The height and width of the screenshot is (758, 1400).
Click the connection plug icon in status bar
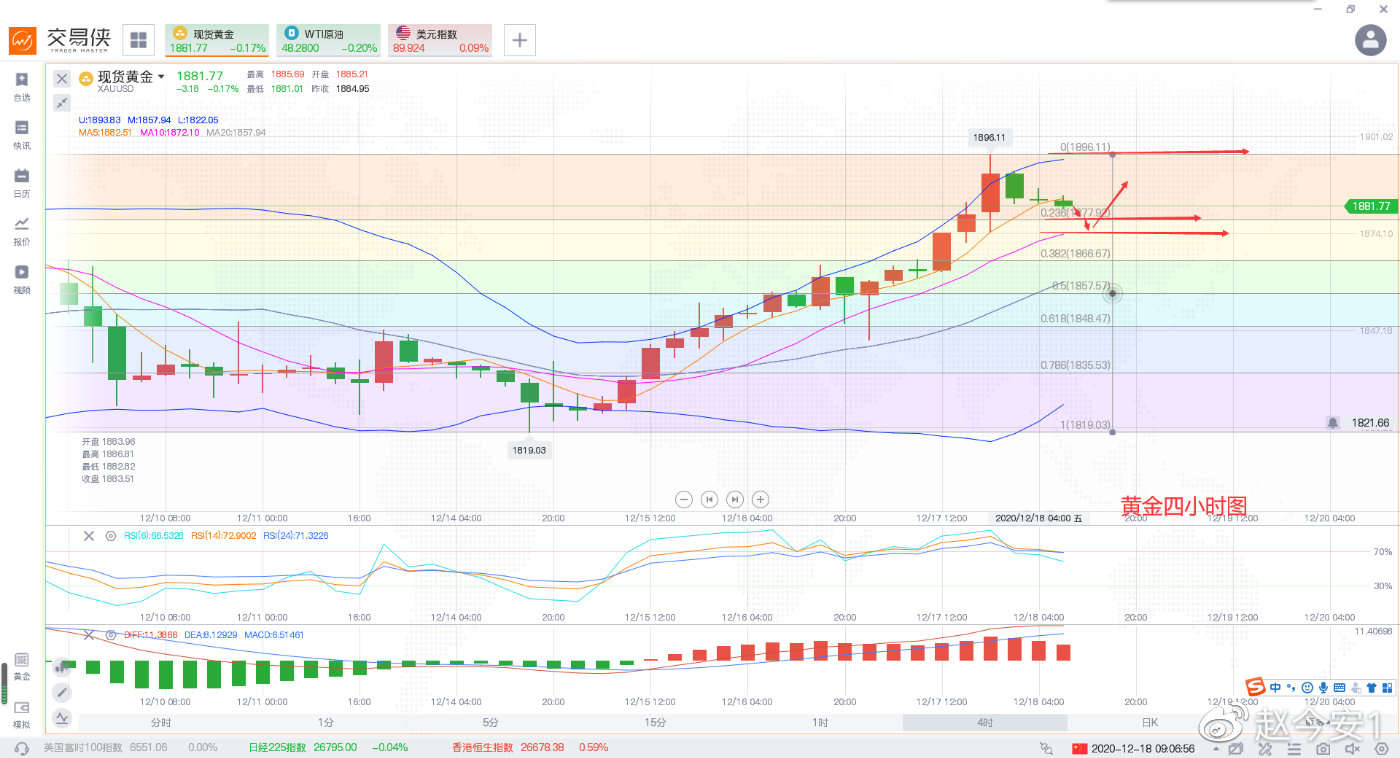(x=1046, y=748)
